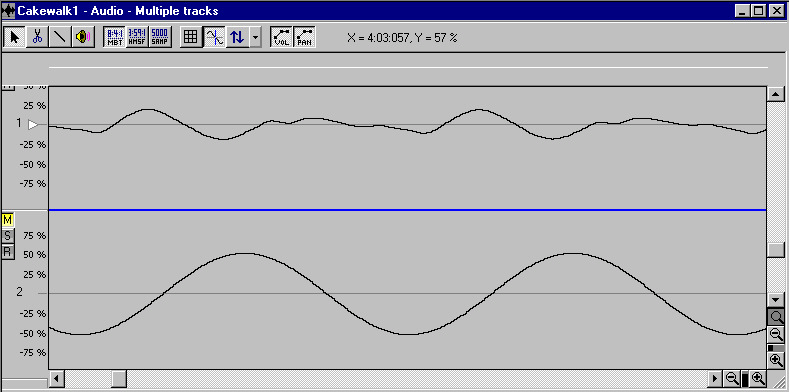Toggle the VOL envelope display

coord(281,37)
